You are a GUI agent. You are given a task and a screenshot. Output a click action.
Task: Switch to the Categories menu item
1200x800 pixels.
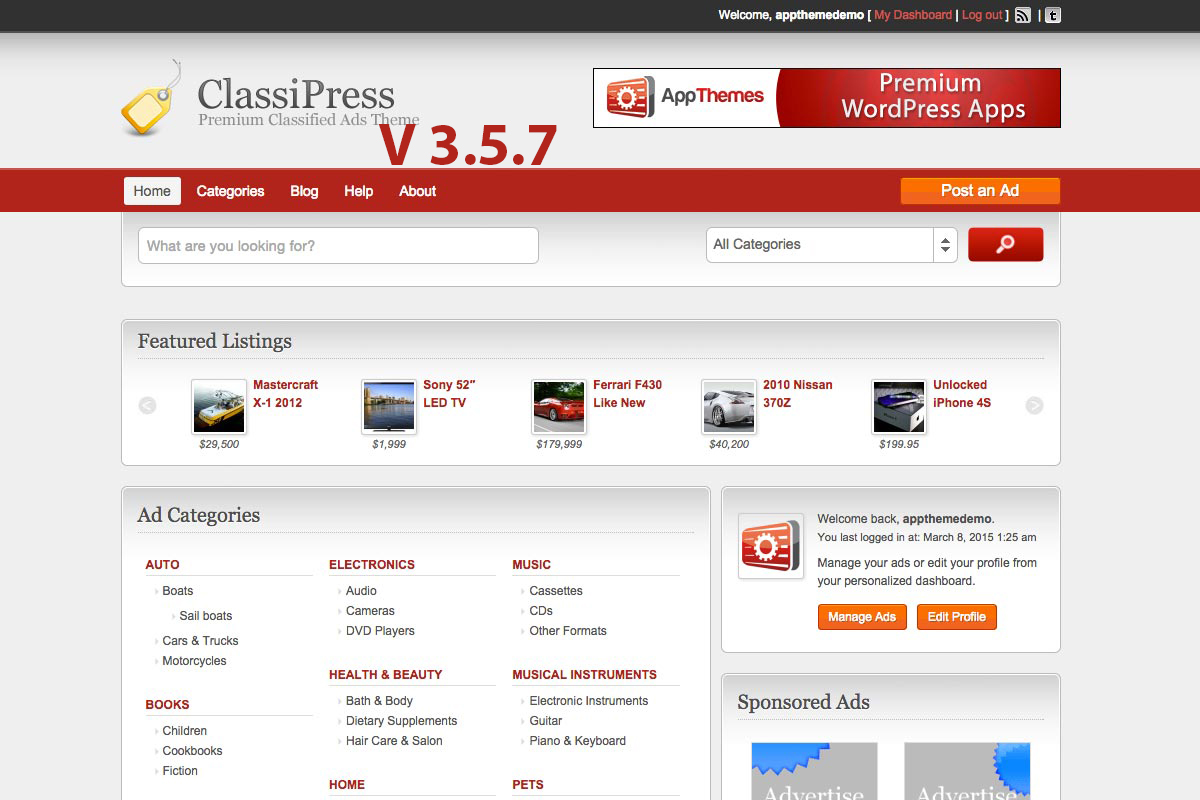230,191
